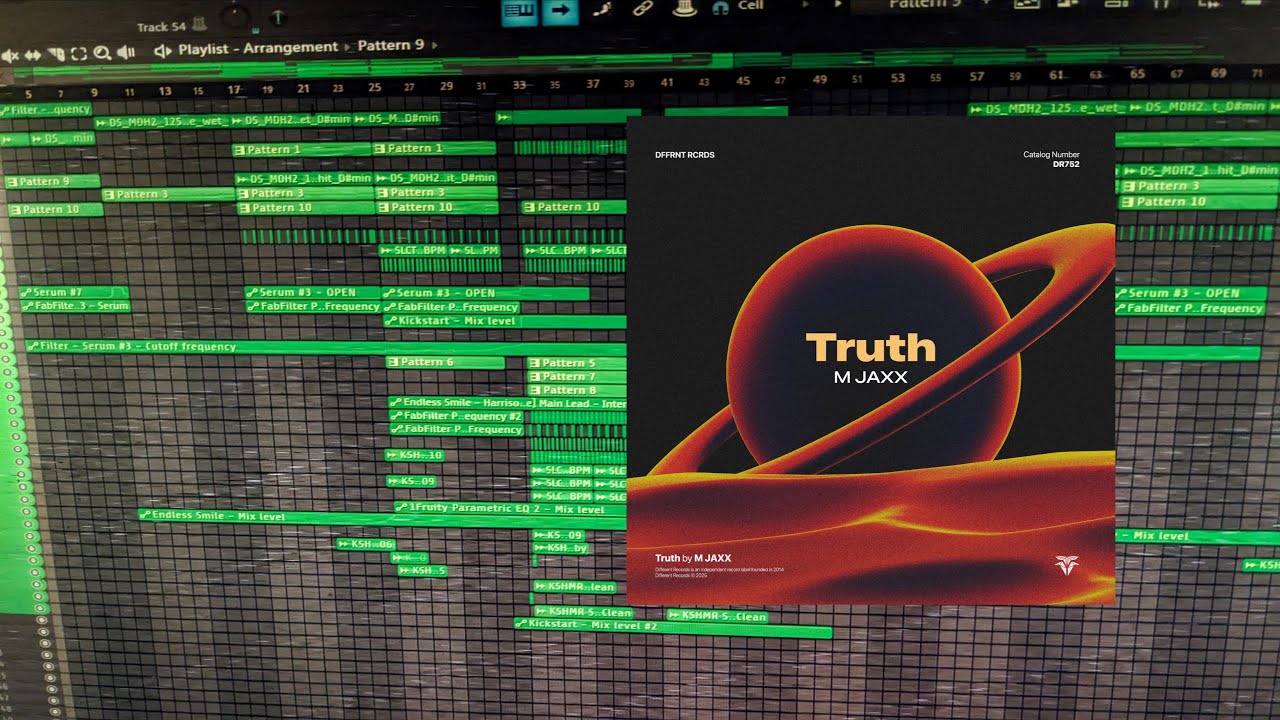Select the KSH..10 clip
The image size is (1280, 720).
(x=414, y=455)
